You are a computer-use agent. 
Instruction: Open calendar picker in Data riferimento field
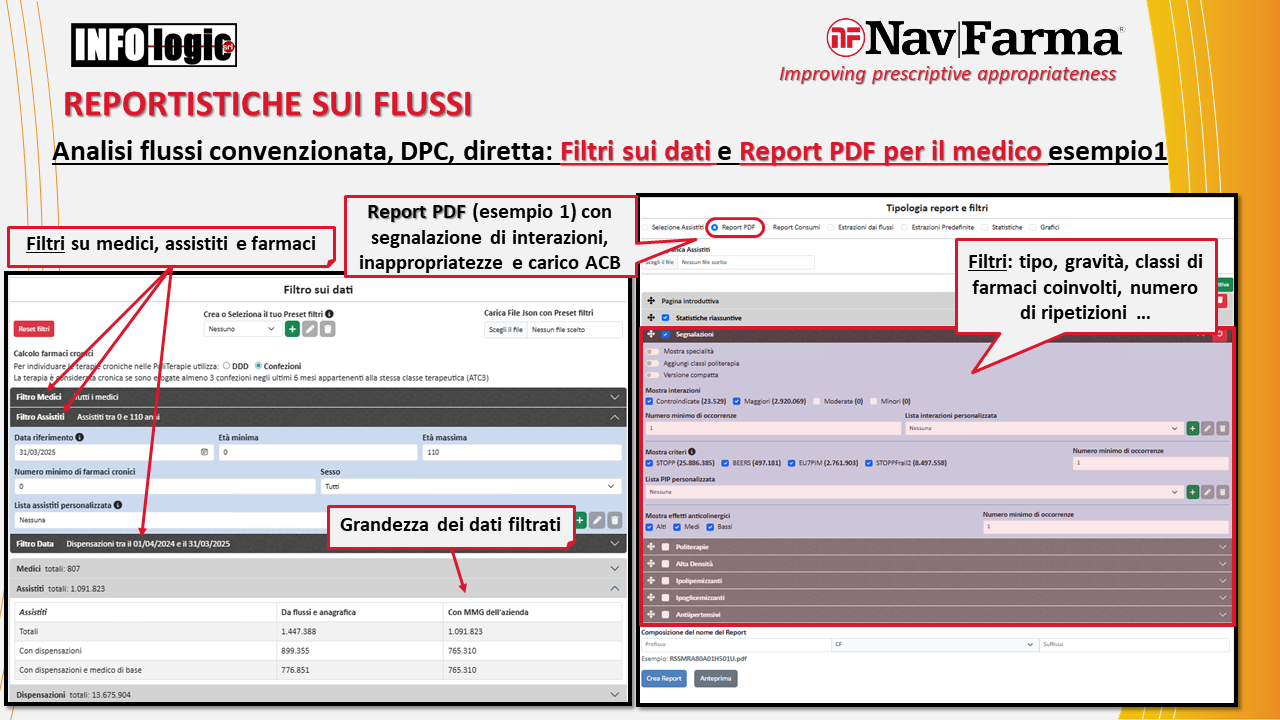pos(204,453)
